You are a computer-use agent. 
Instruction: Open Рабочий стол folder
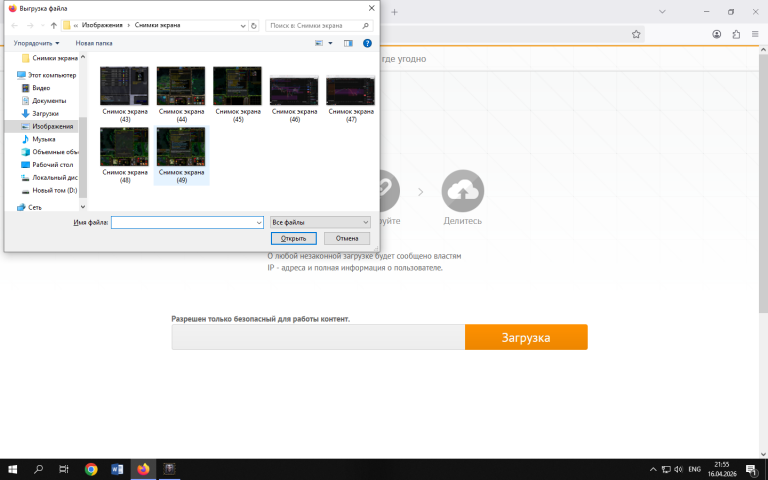47,165
